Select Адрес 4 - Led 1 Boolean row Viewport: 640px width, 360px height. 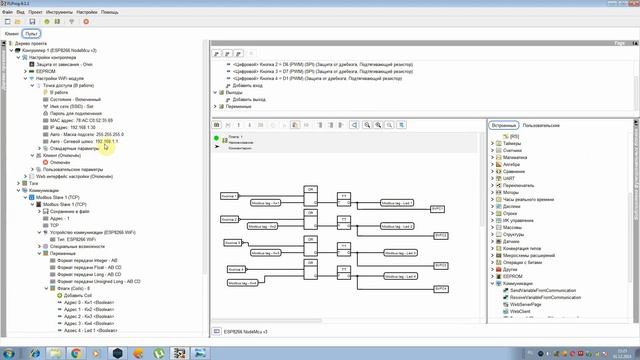(87, 331)
